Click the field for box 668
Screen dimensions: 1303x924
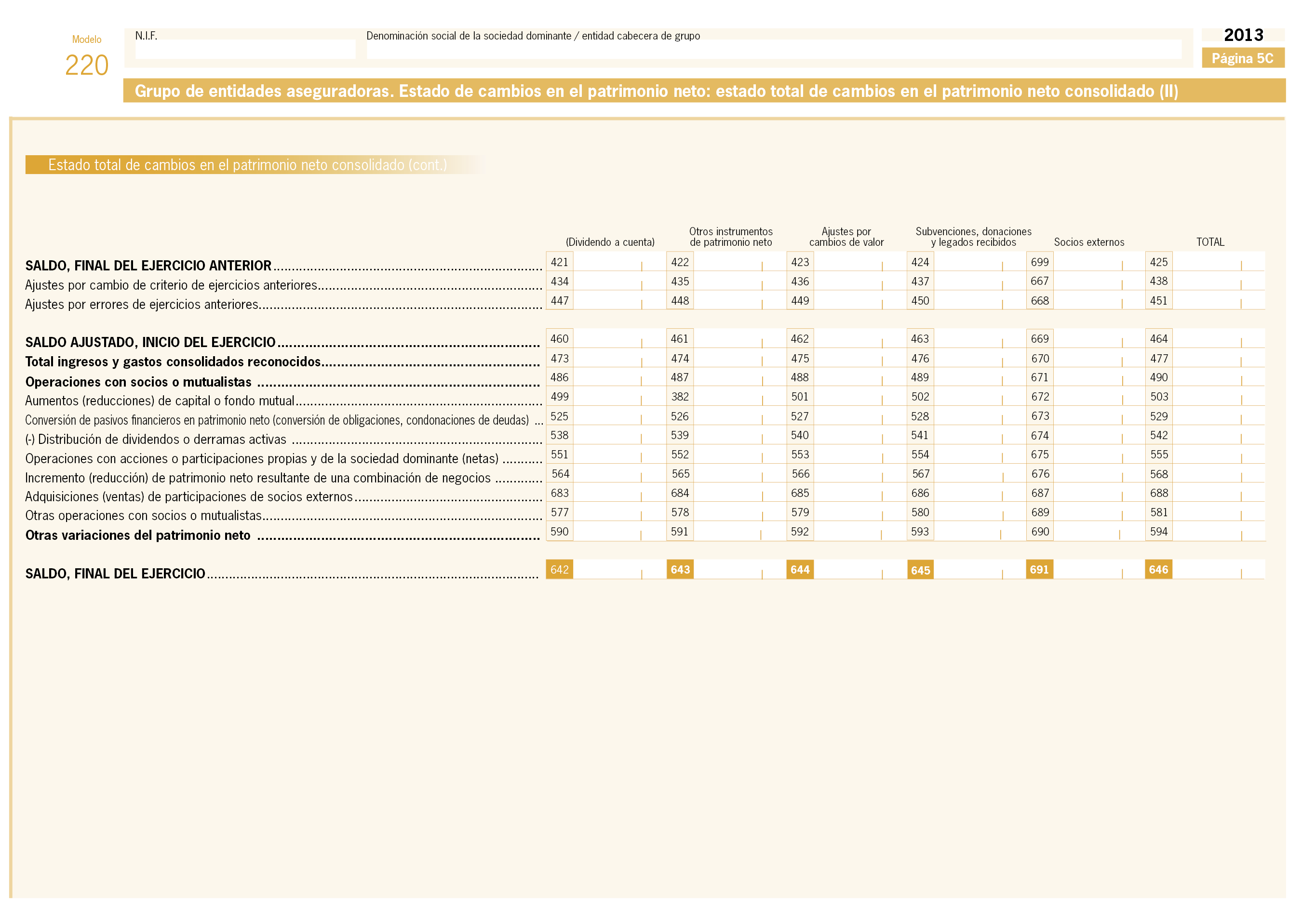pos(1099,300)
